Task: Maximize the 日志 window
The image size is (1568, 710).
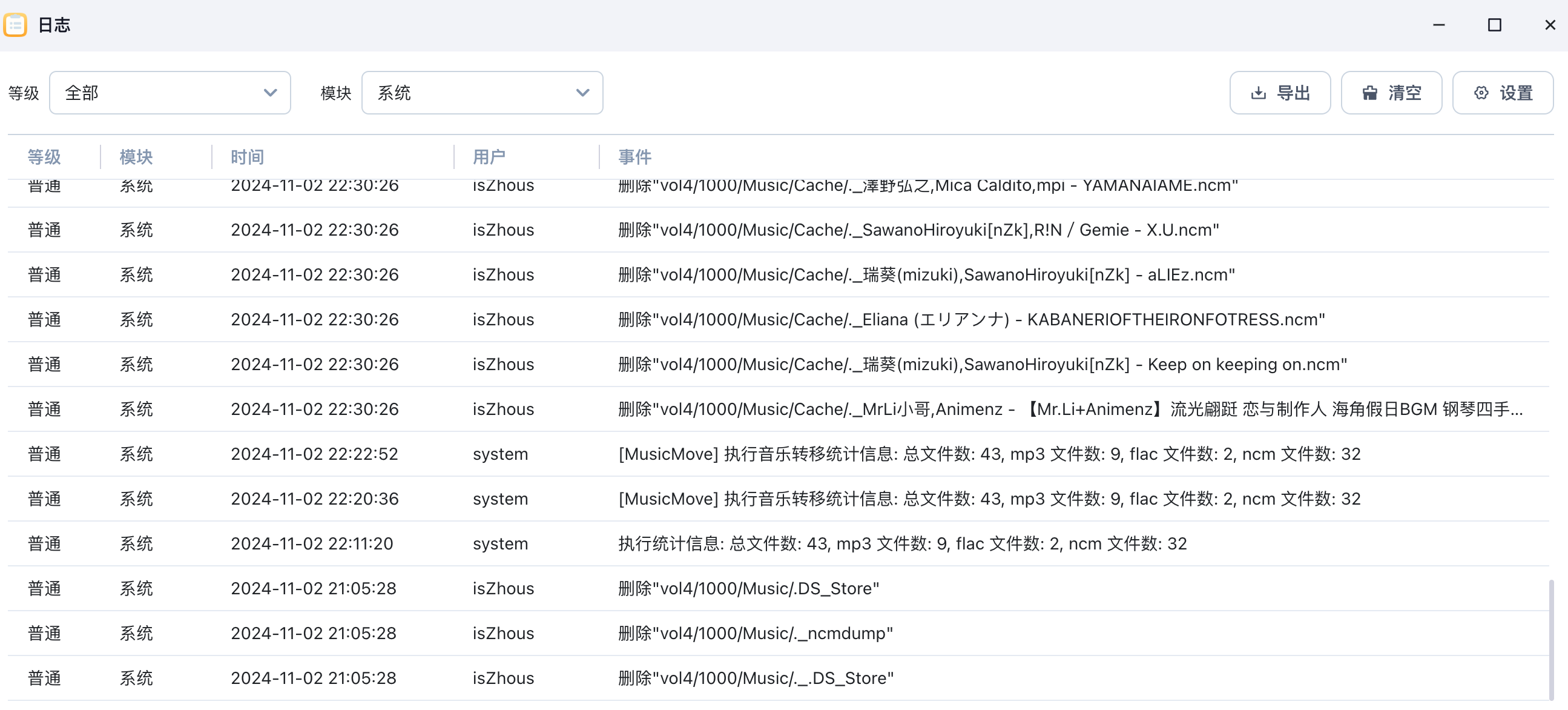Action: point(1494,25)
